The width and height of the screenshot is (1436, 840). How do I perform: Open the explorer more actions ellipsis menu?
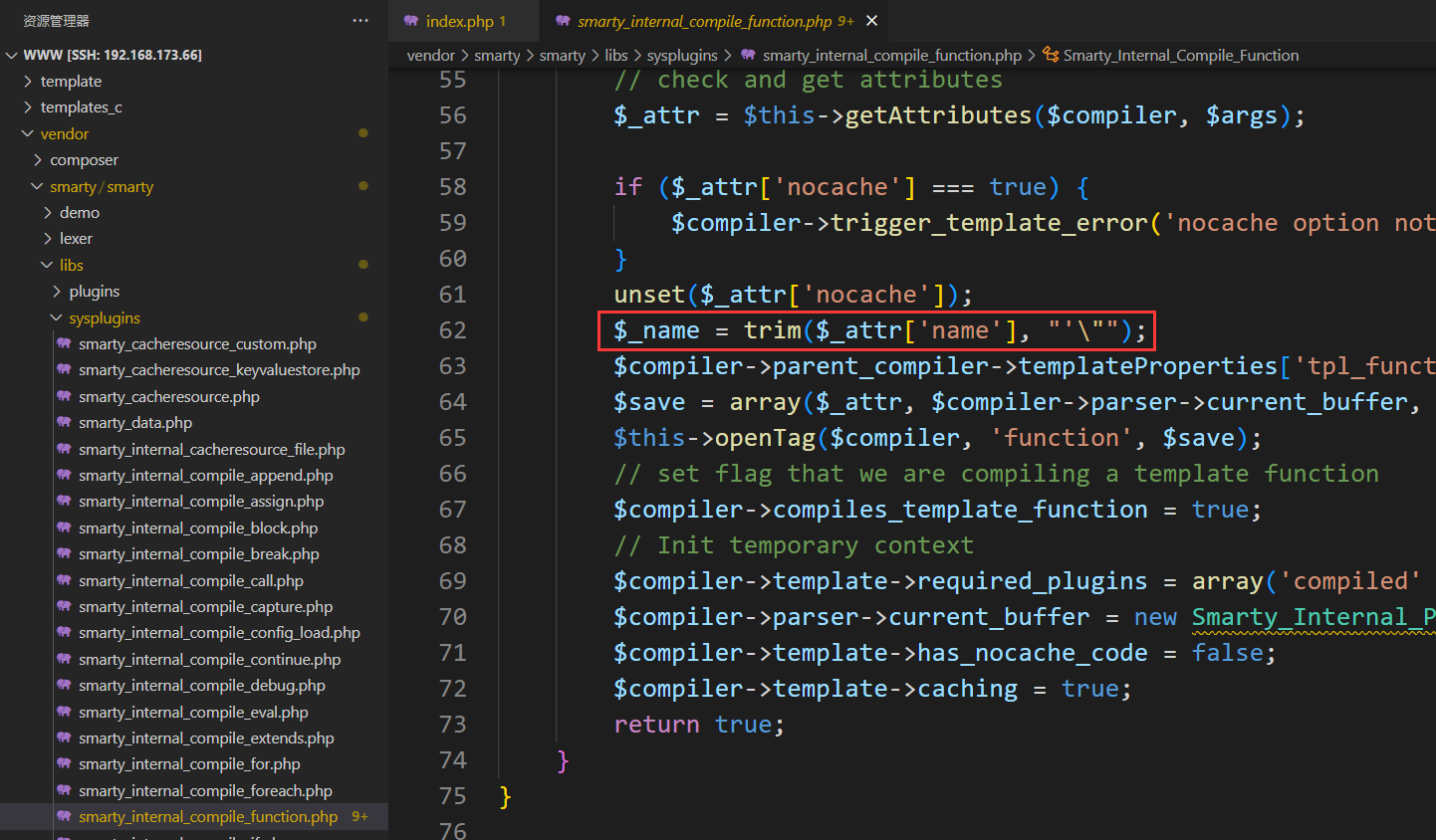(x=359, y=21)
